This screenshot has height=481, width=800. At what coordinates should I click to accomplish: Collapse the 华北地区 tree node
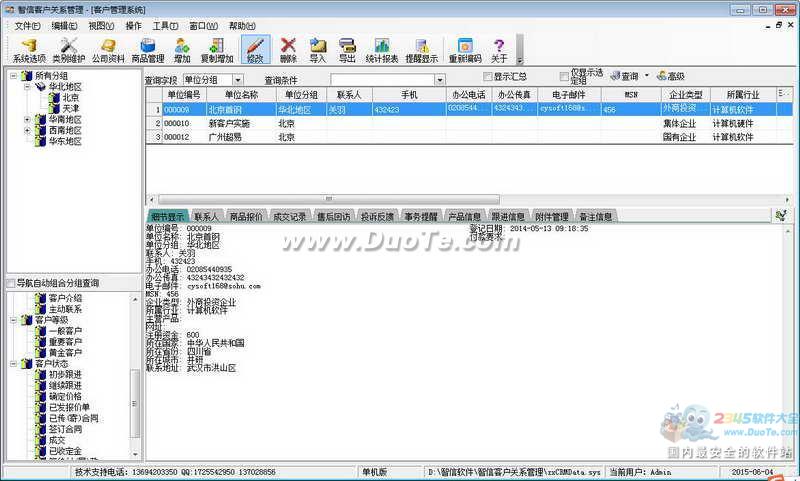pyautogui.click(x=27, y=87)
